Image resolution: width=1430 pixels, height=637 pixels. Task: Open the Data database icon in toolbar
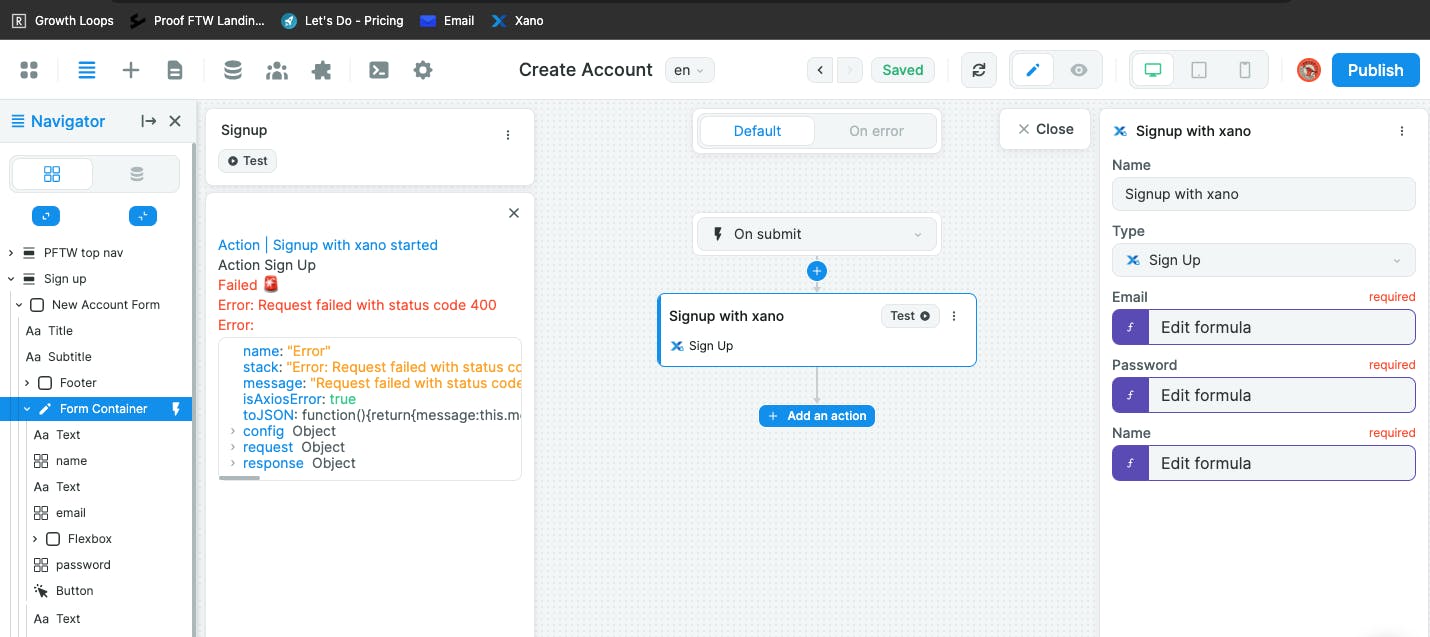tap(233, 70)
